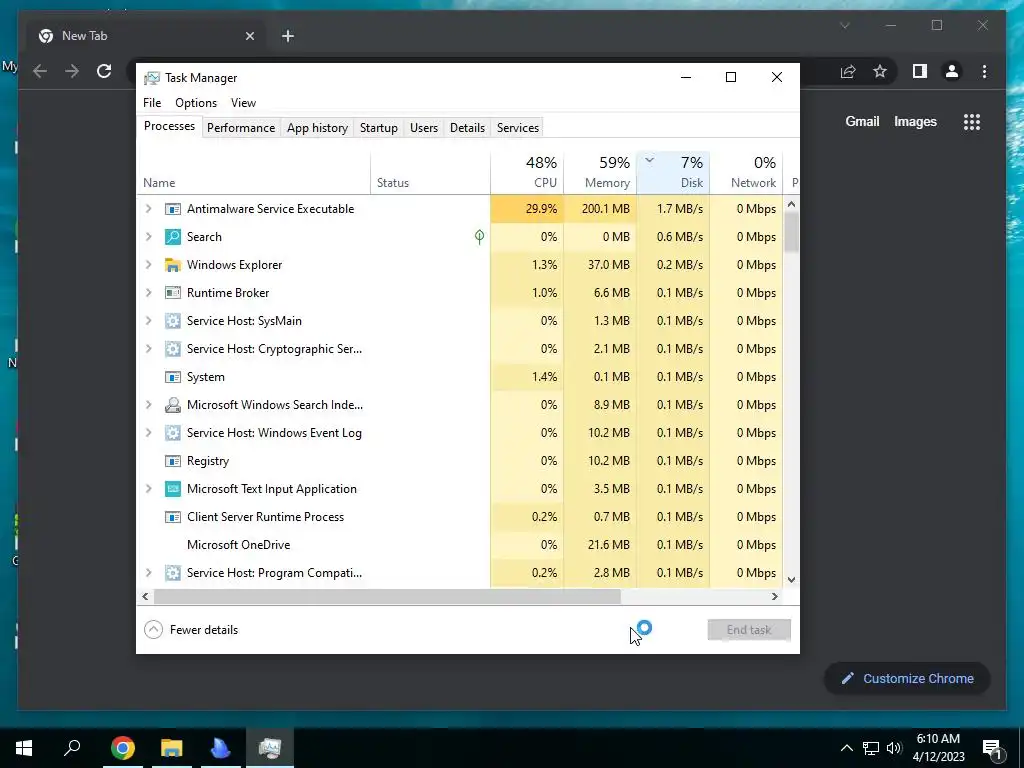Click the Windows Explorer folder icon

172,265
